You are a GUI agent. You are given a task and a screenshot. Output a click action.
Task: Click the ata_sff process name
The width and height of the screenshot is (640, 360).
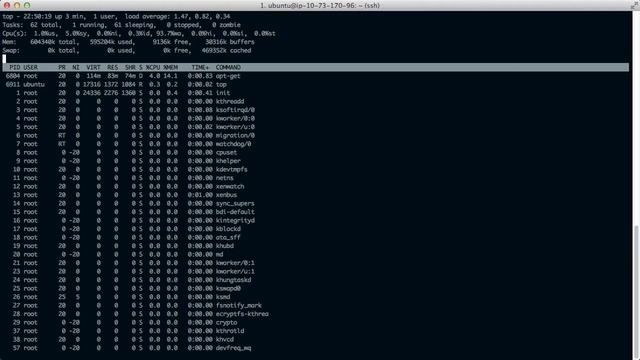pos(228,238)
